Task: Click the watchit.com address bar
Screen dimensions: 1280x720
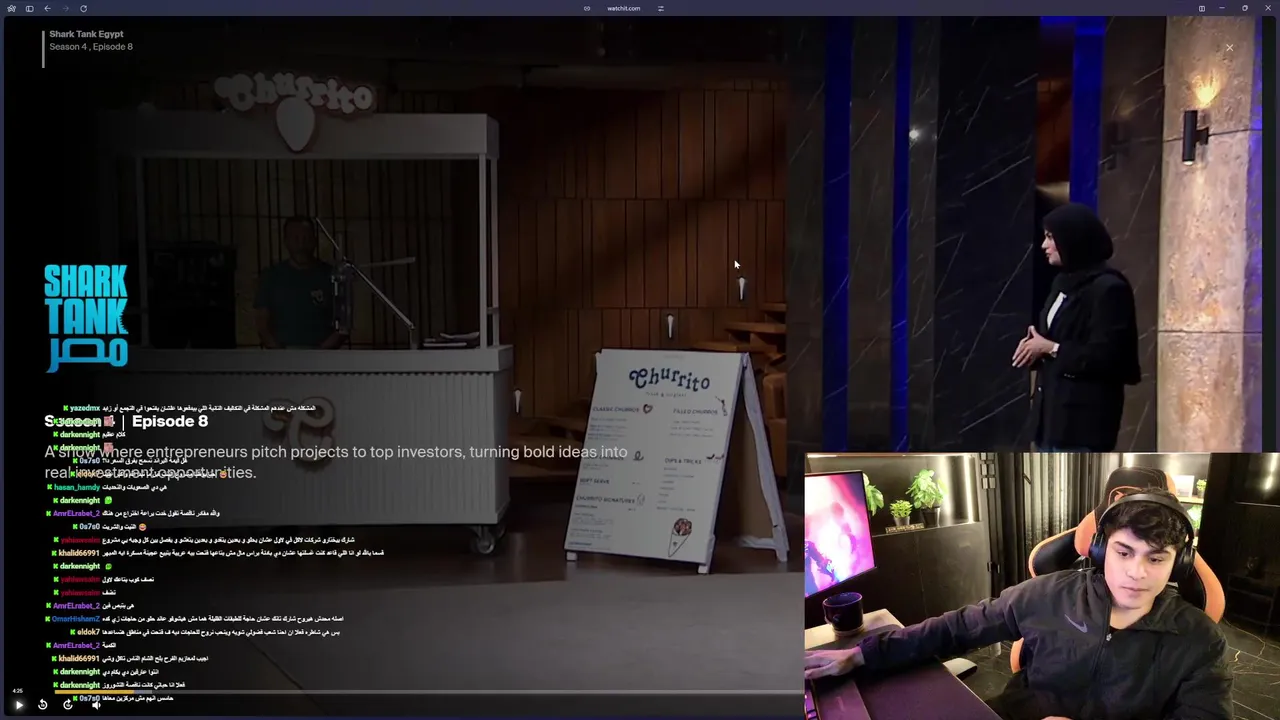Action: pos(623,8)
